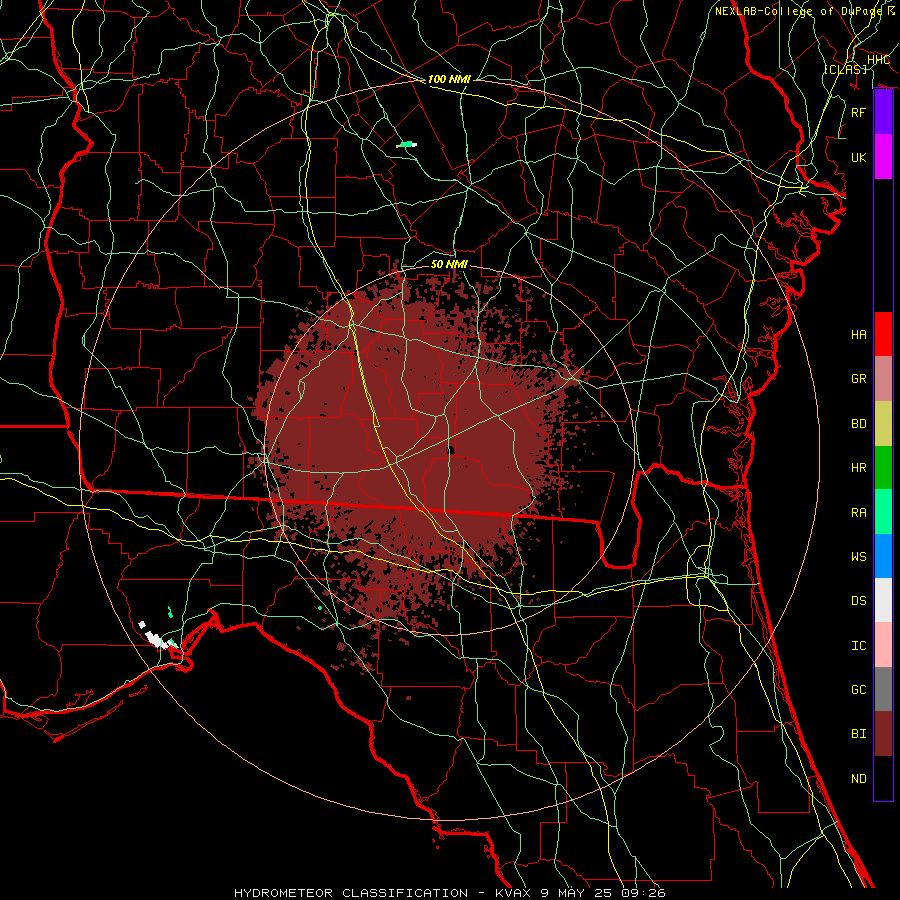This screenshot has width=900, height=900.
Task: Click the 'WS' legend label
Action: (859, 557)
